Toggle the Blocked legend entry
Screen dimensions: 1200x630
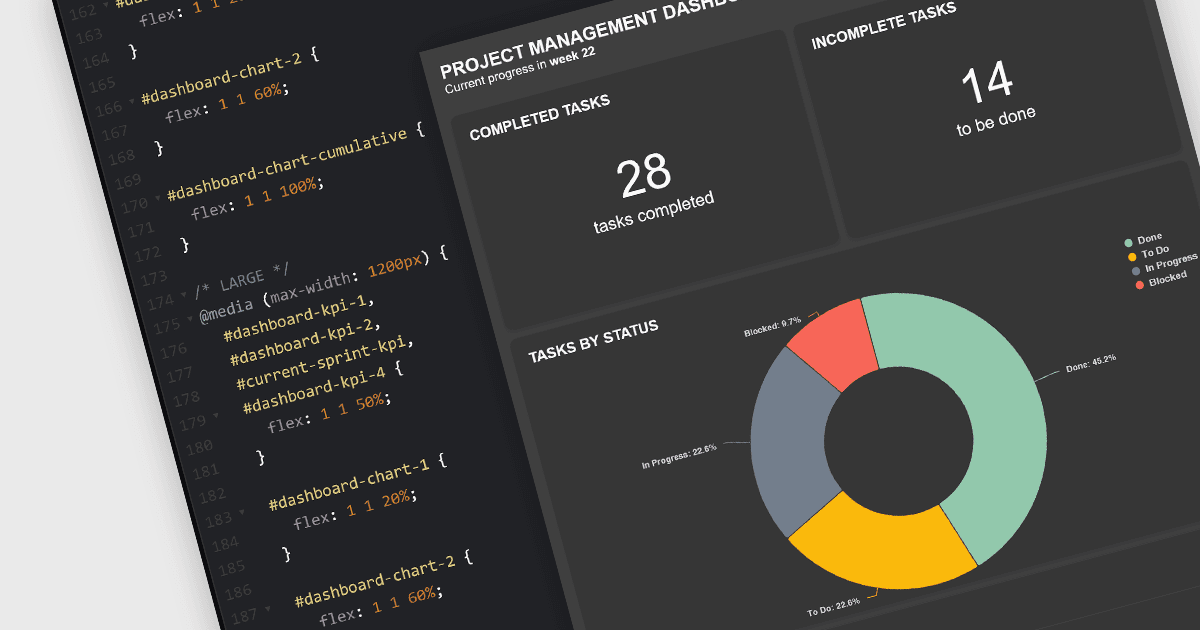click(x=1161, y=280)
